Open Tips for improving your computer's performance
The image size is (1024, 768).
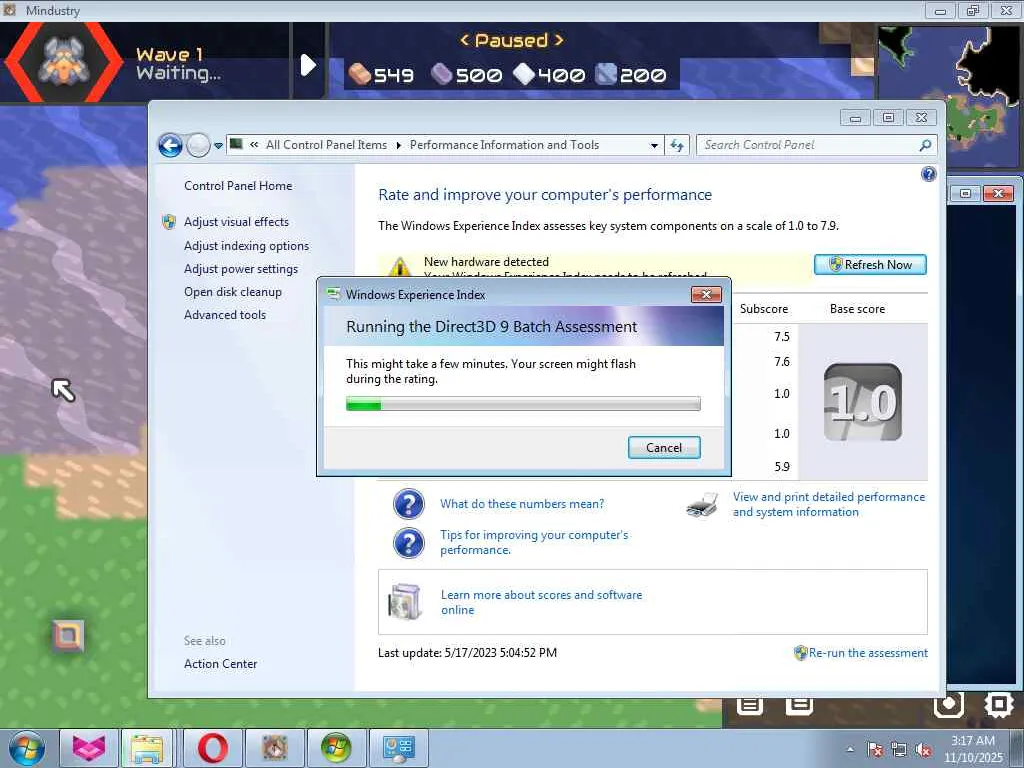tap(534, 542)
